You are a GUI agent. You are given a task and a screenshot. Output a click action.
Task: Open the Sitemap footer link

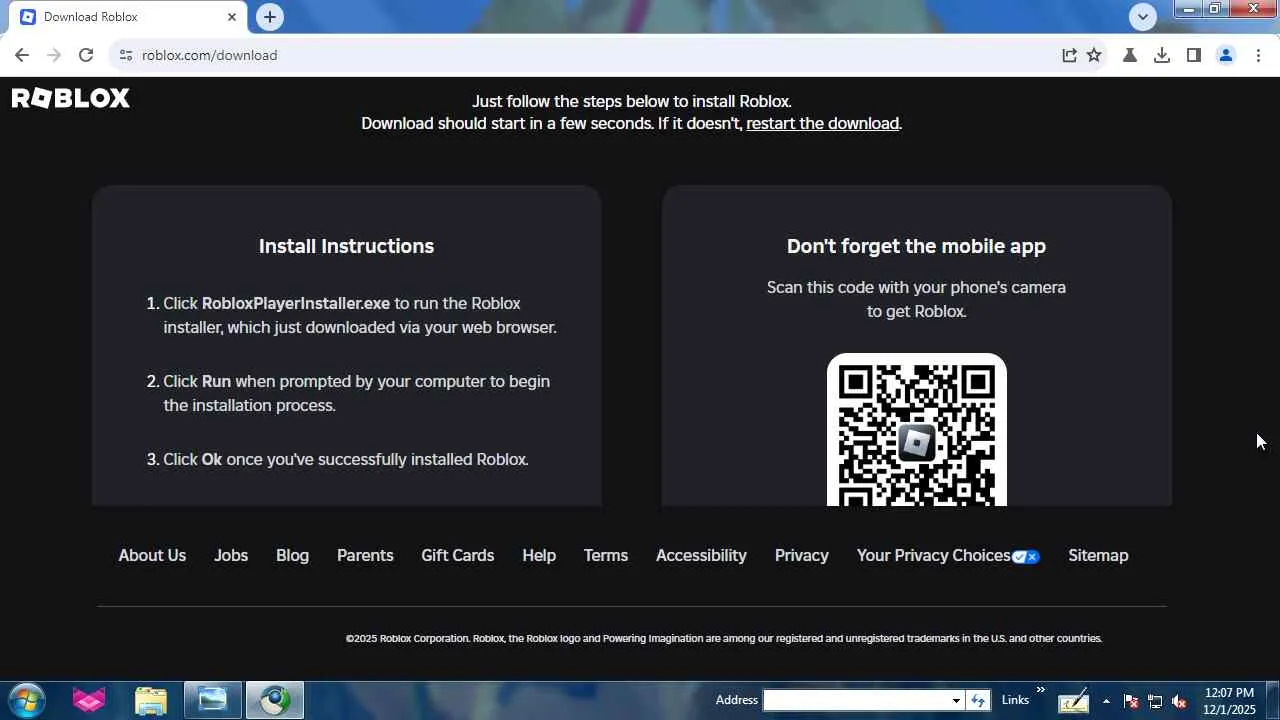tap(1098, 556)
